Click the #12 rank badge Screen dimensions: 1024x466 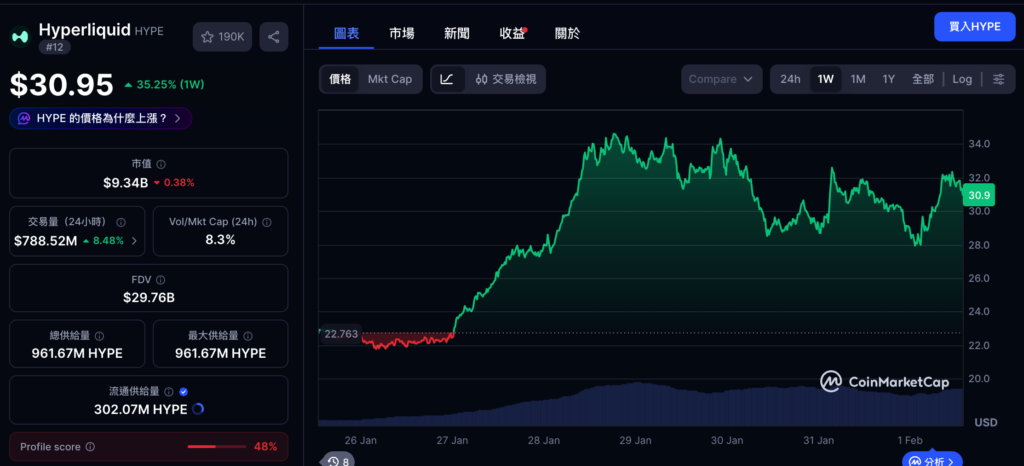pyautogui.click(x=54, y=47)
